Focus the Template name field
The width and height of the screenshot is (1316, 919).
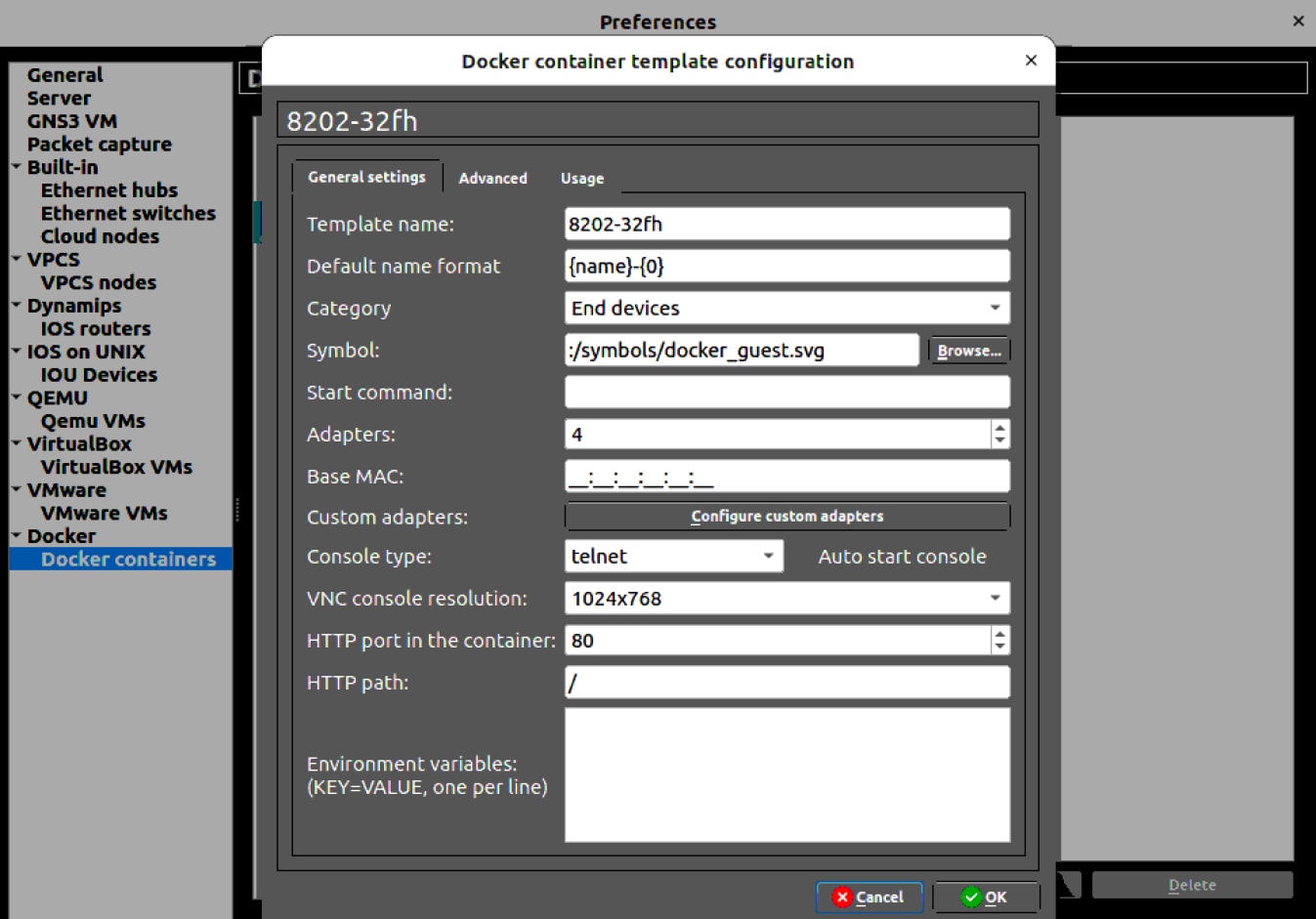point(786,224)
